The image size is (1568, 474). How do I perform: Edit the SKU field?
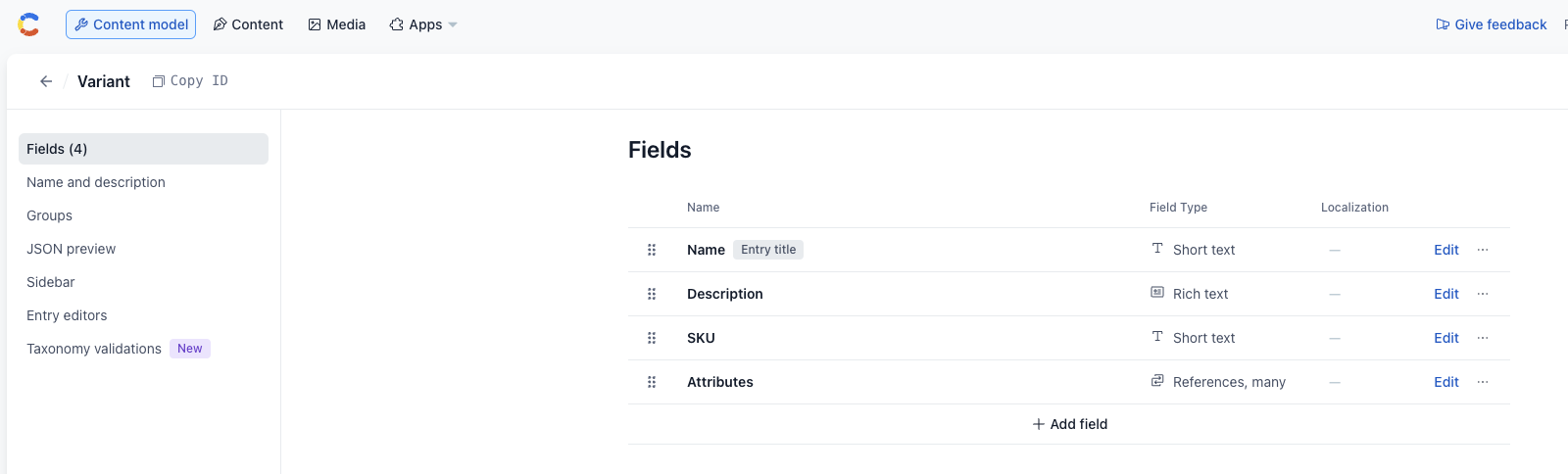click(1445, 338)
